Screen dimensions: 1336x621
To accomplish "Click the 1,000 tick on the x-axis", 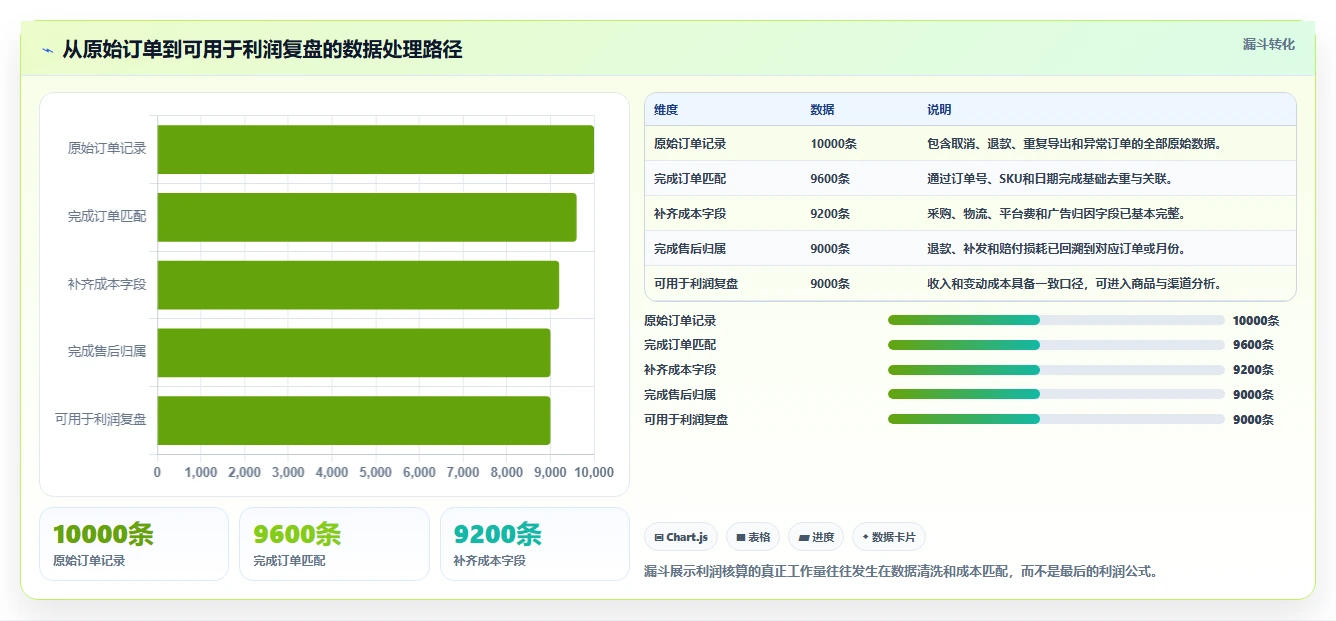I will click(201, 472).
